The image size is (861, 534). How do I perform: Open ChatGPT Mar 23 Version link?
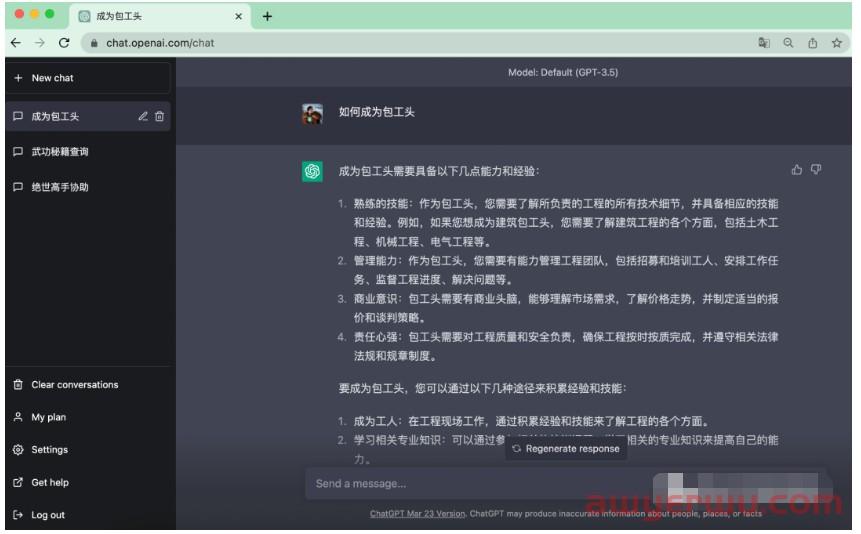click(417, 514)
